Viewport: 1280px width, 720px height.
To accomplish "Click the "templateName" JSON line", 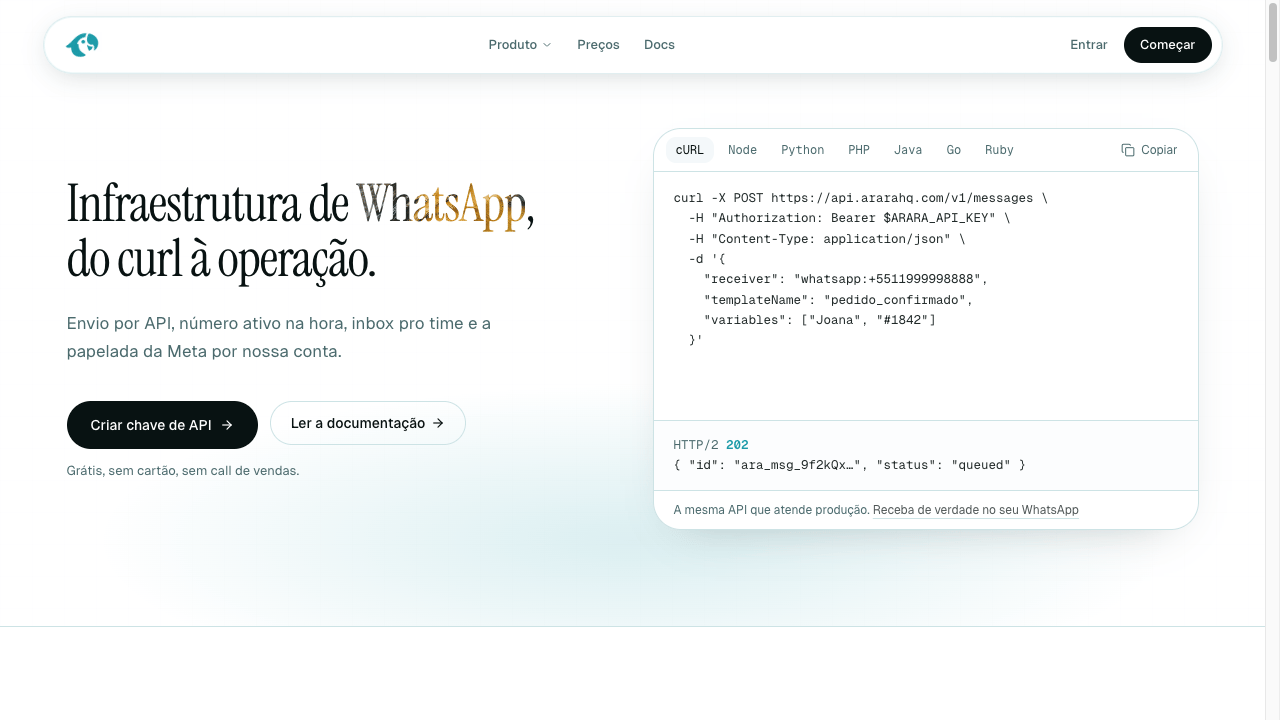I will point(839,300).
